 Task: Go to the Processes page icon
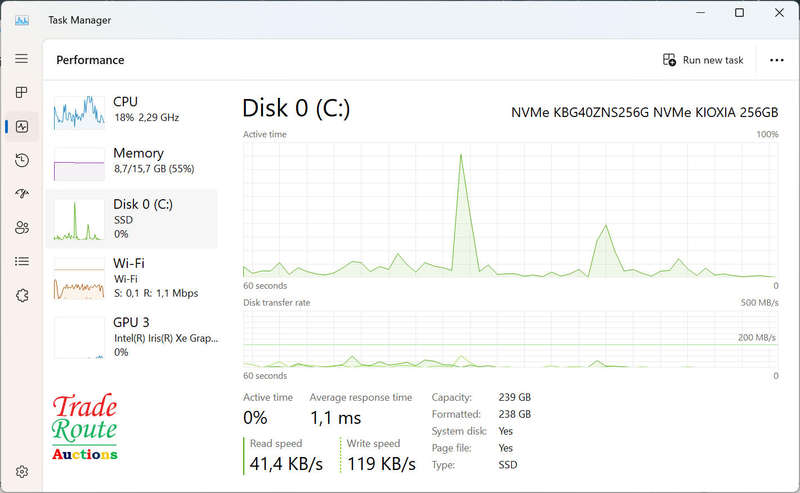click(x=21, y=93)
